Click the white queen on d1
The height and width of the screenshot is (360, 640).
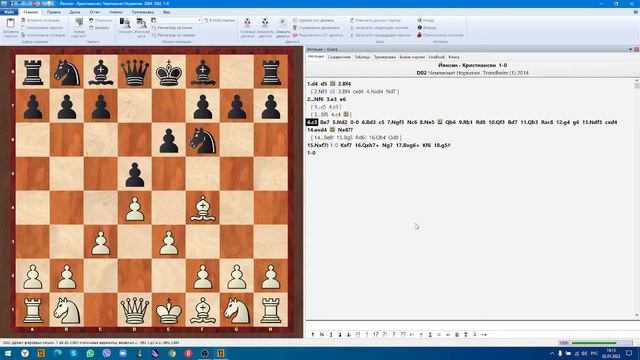click(135, 310)
